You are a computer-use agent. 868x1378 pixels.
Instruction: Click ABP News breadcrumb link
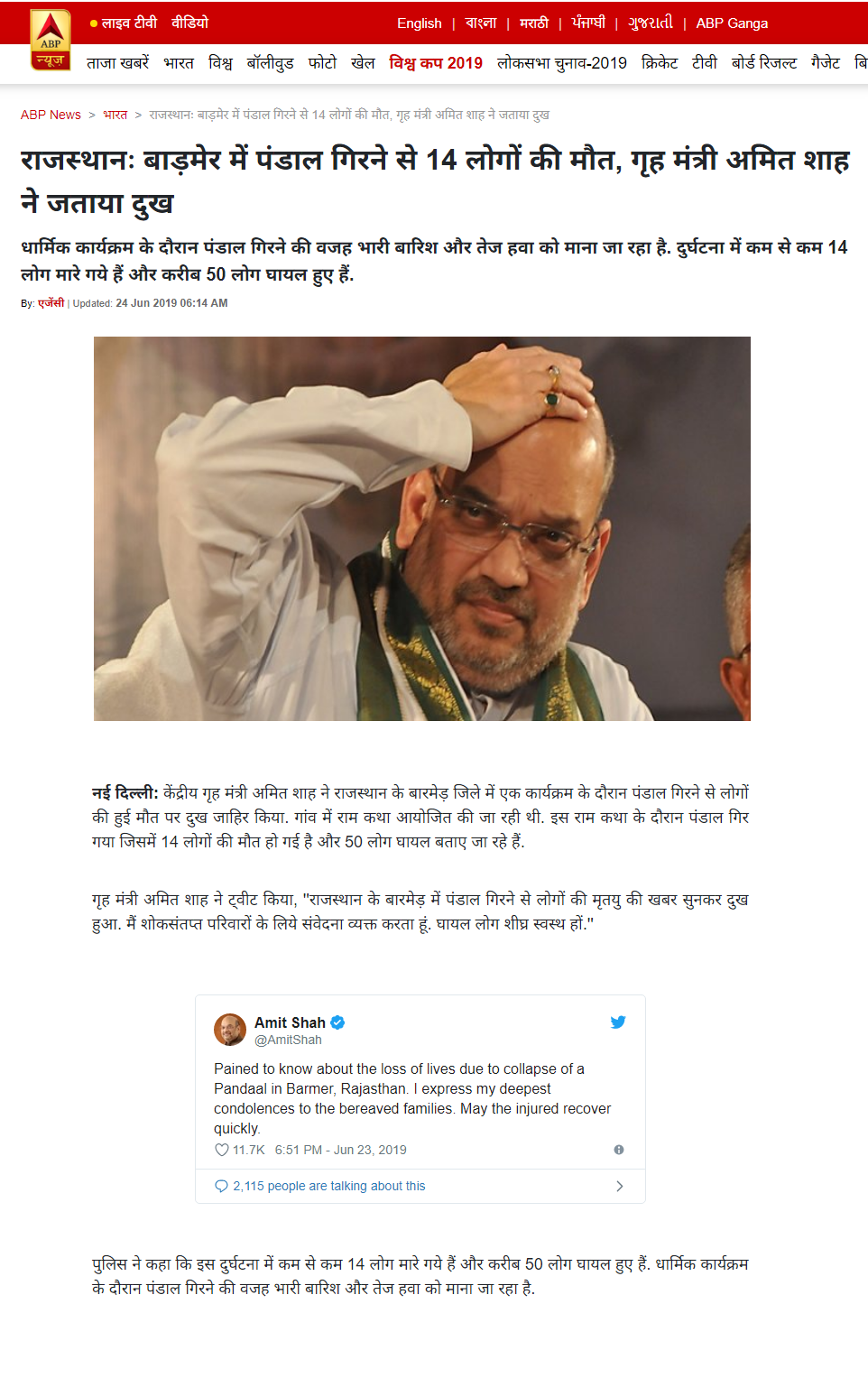point(51,115)
